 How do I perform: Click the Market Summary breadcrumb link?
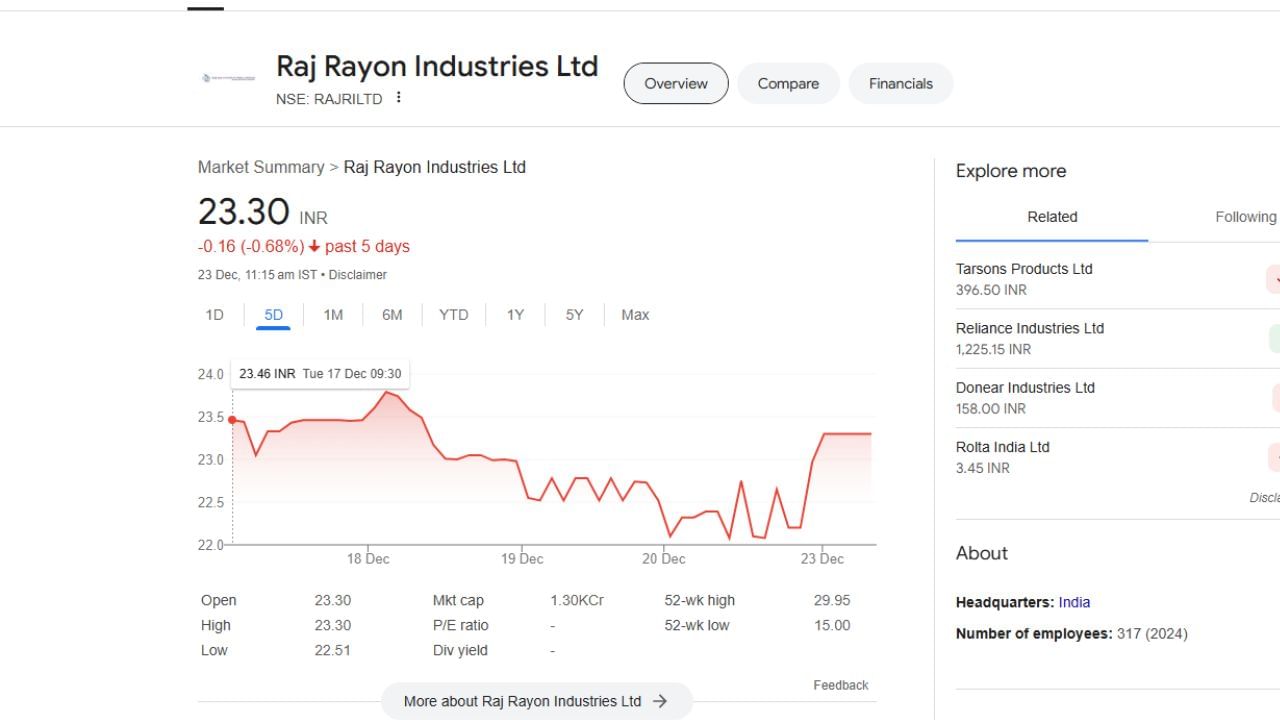click(261, 167)
